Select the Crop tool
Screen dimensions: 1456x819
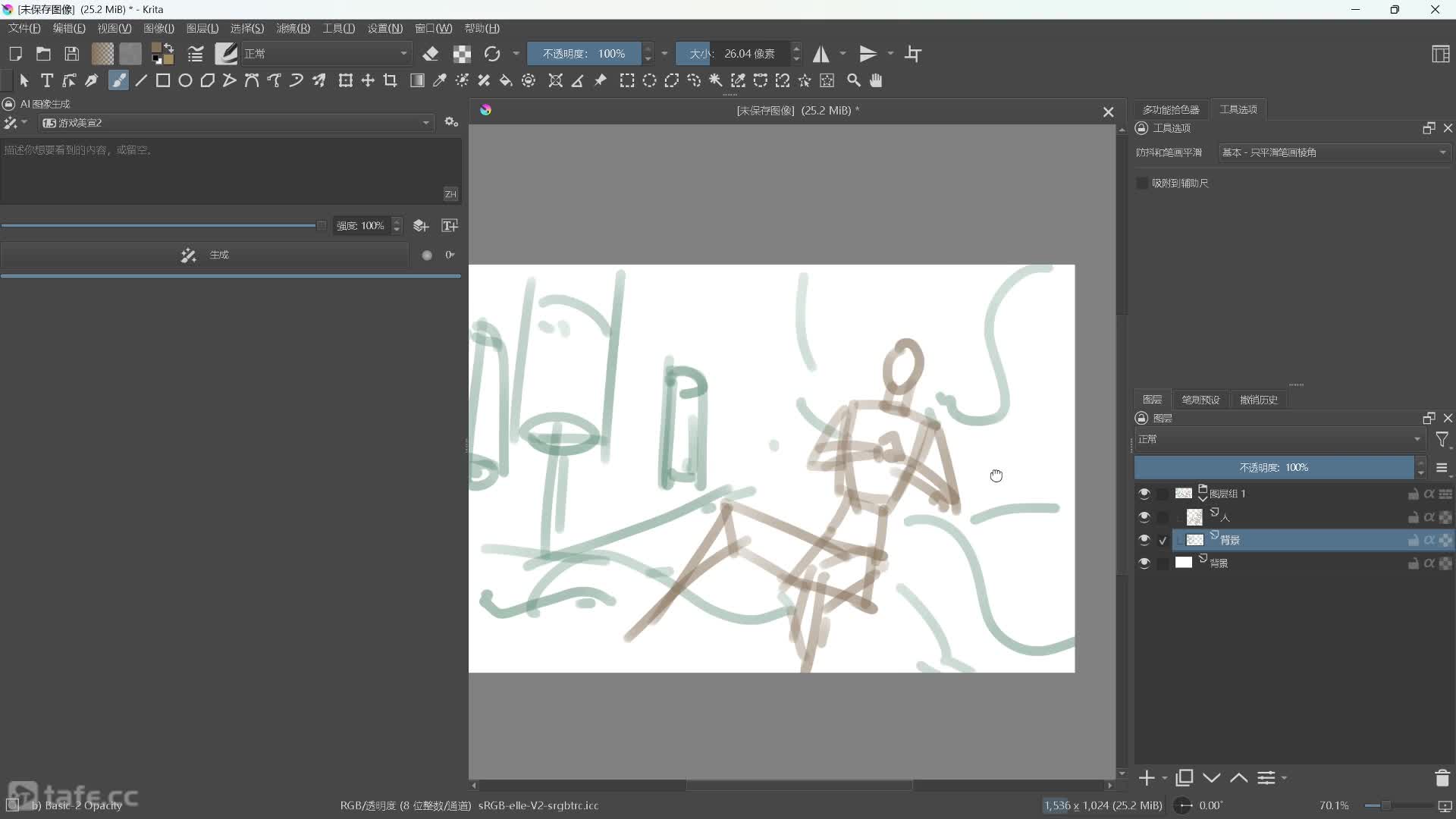pos(391,80)
